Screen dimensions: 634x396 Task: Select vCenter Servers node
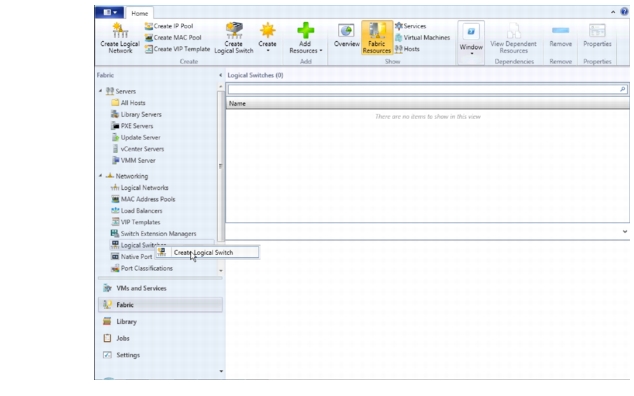pos(138,149)
